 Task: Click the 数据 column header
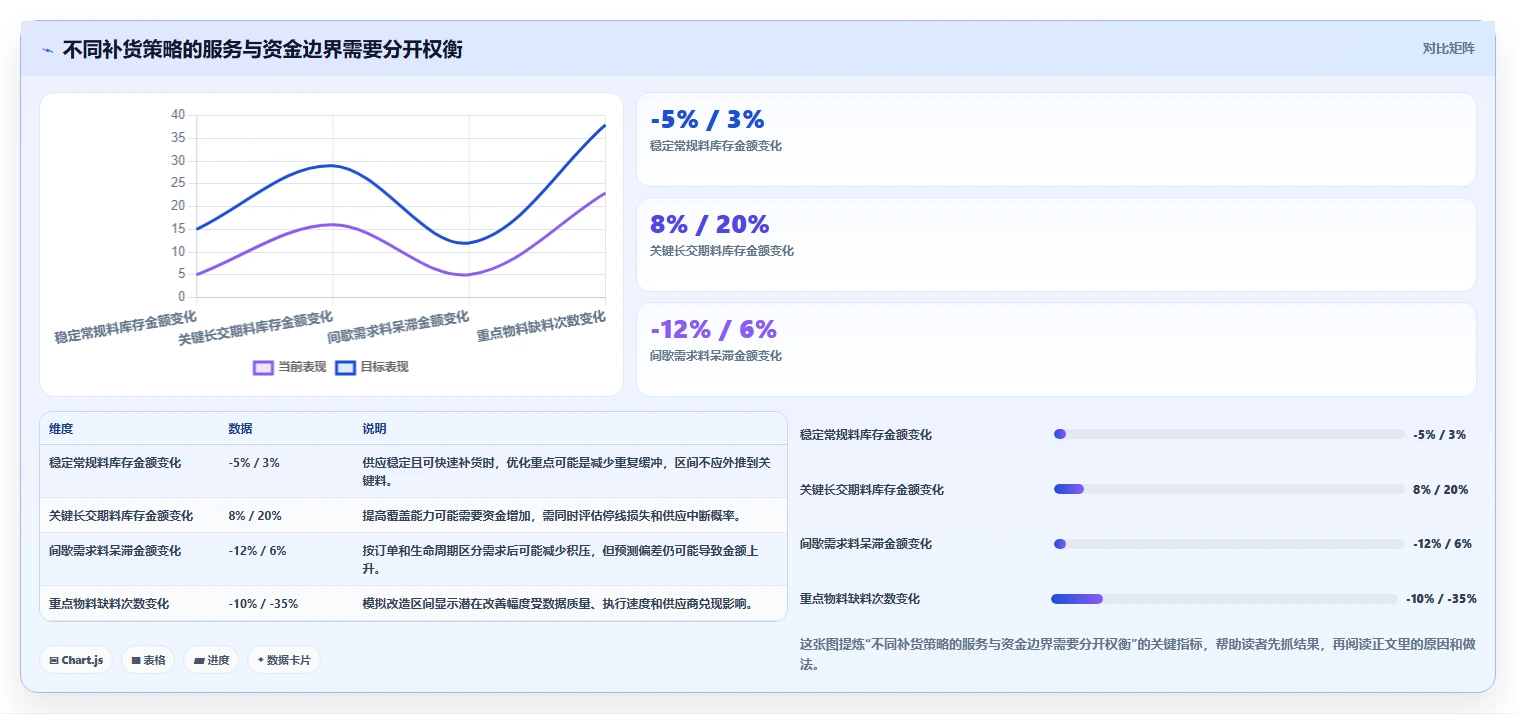pyautogui.click(x=240, y=429)
